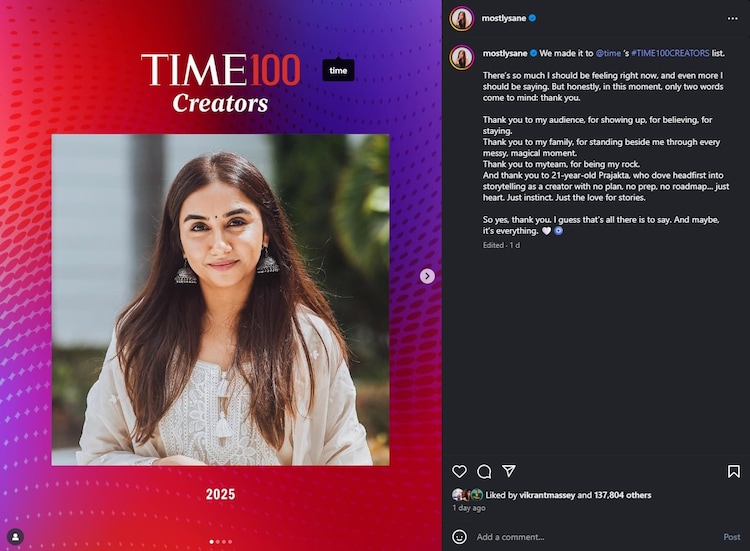Click in the 'Add a comment...' field

593,537
